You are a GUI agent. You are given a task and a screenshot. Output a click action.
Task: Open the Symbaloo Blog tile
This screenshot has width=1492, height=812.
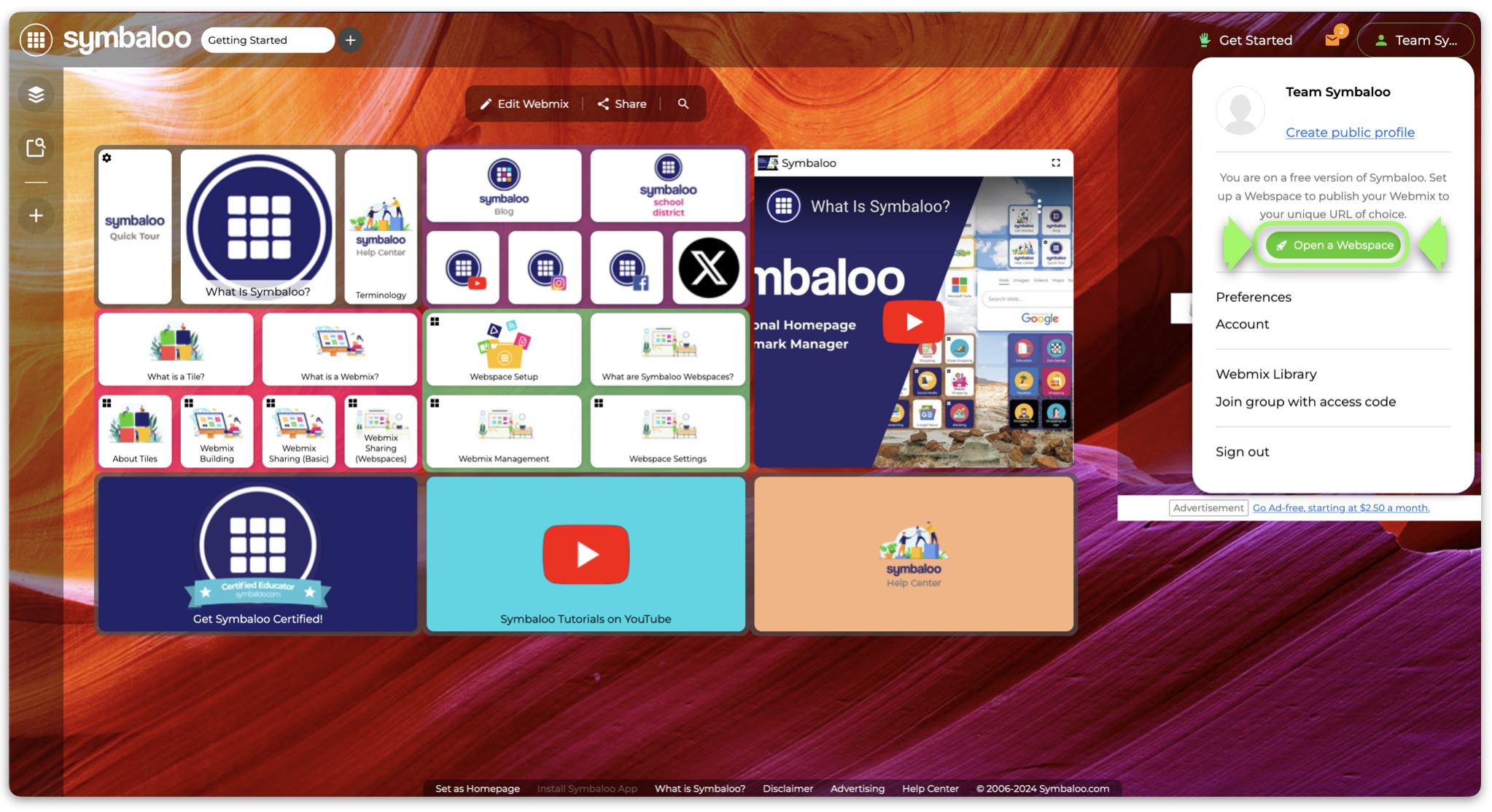(x=504, y=186)
